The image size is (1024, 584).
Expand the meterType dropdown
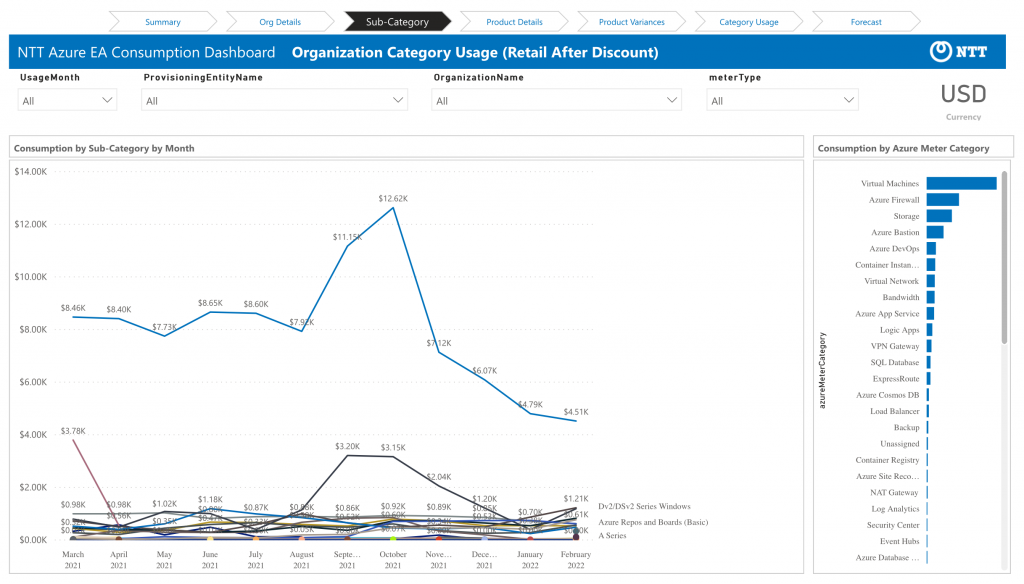tap(782, 101)
